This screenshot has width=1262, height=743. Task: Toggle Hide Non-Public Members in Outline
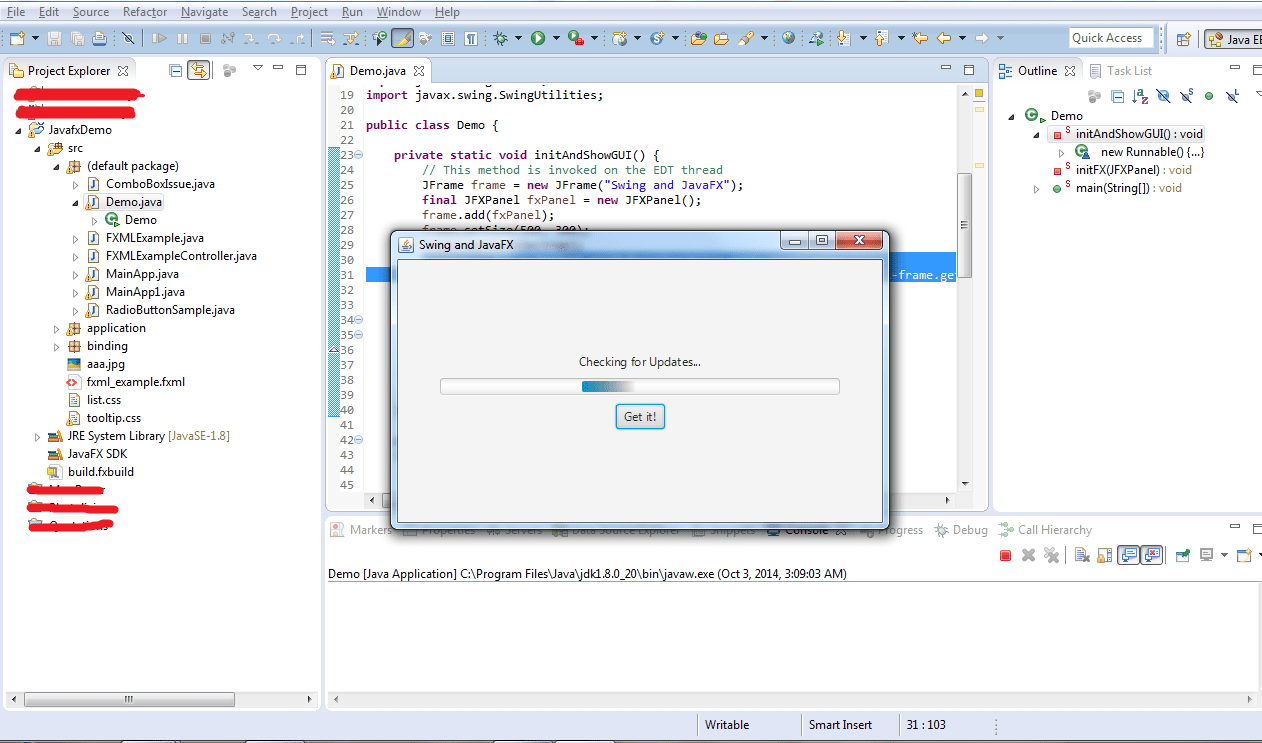[x=1209, y=96]
